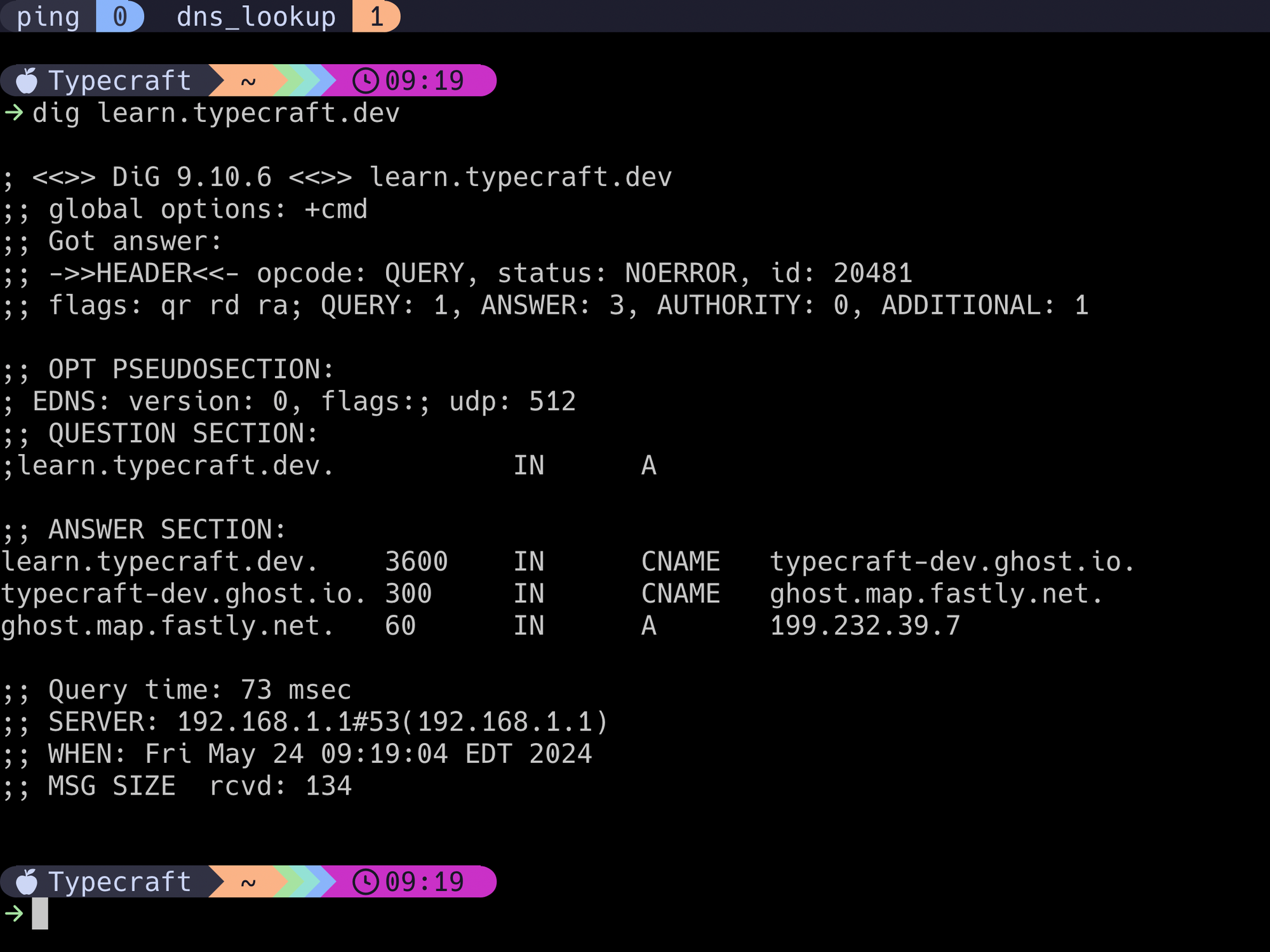Click the Apple logo in the top prompt

27,81
